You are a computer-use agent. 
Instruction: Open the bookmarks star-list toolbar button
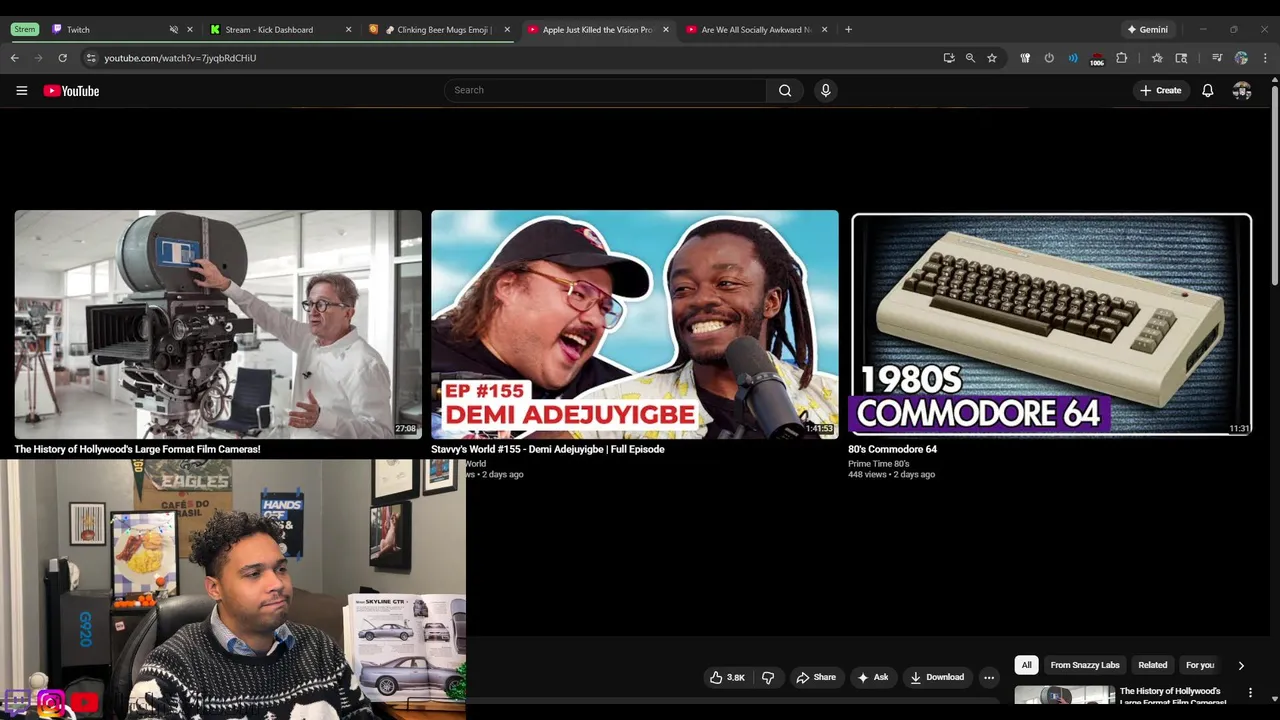1157,58
